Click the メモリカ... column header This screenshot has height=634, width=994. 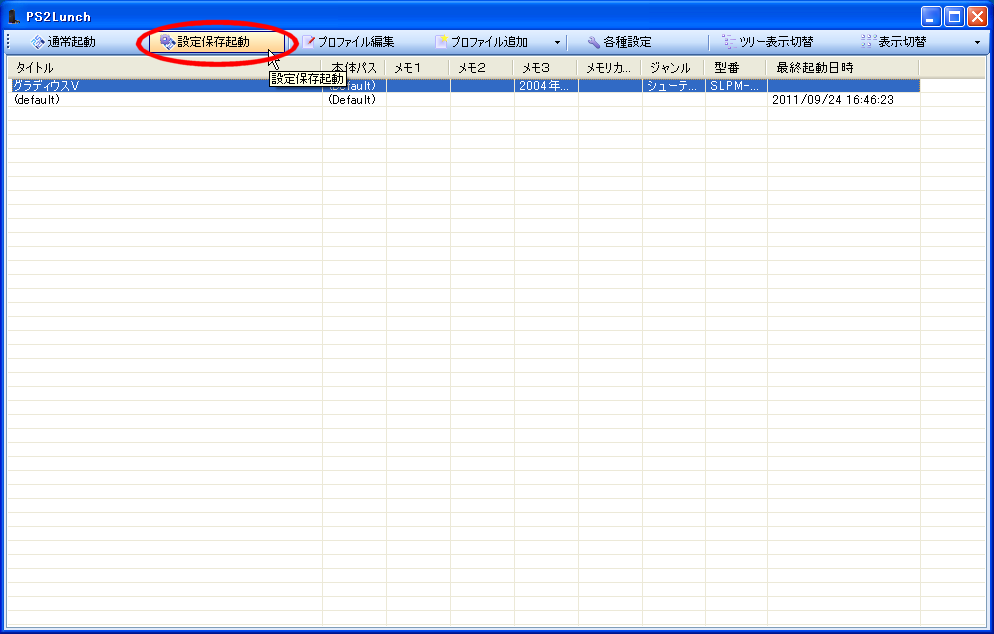tap(609, 68)
